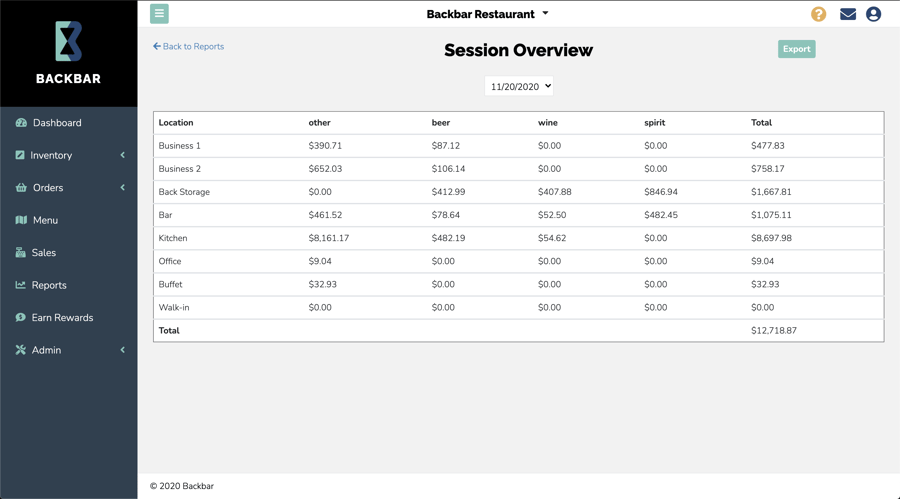
Task: Select the Business 2 row label
Action: coord(180,169)
